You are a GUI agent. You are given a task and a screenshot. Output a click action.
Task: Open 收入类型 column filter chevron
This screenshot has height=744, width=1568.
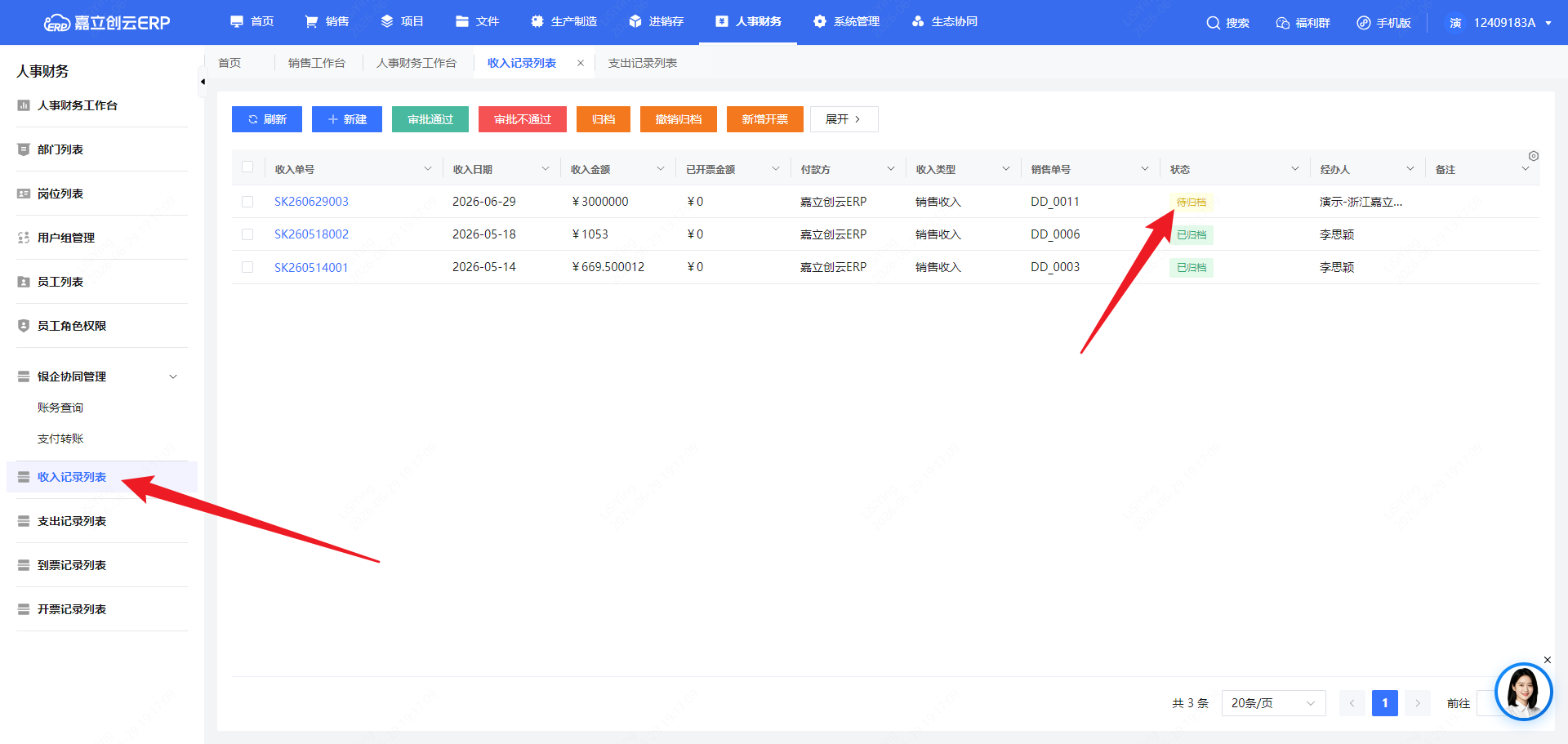[x=1006, y=169]
